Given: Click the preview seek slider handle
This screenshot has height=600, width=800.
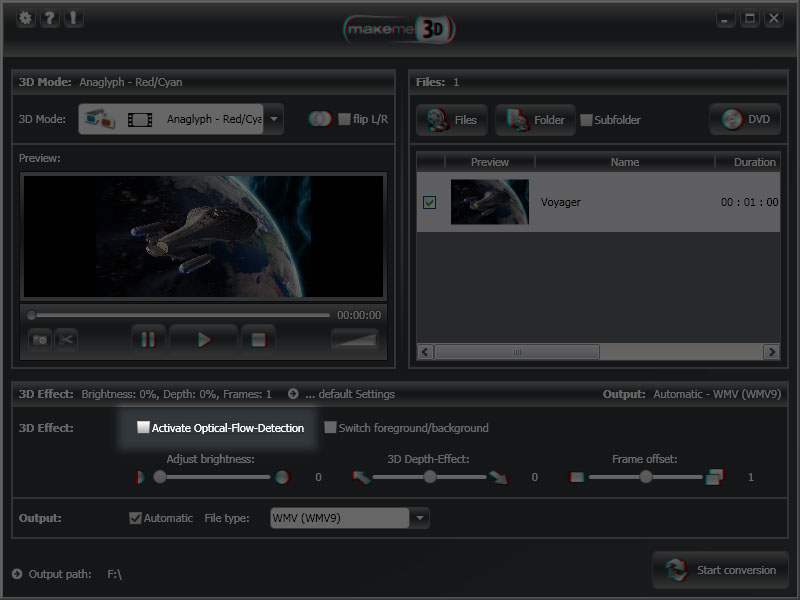Looking at the screenshot, I should tap(32, 315).
